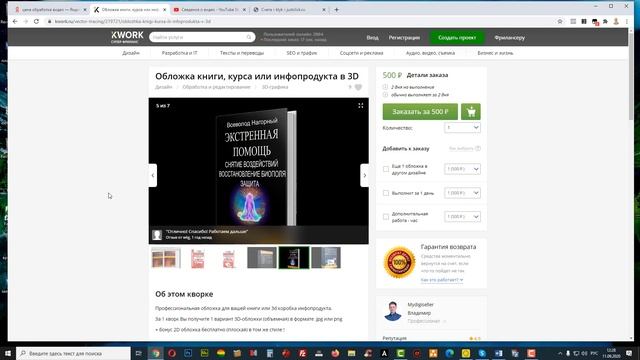Click the browser address bar URL
The height and width of the screenshot is (360, 640).
coord(133,21)
